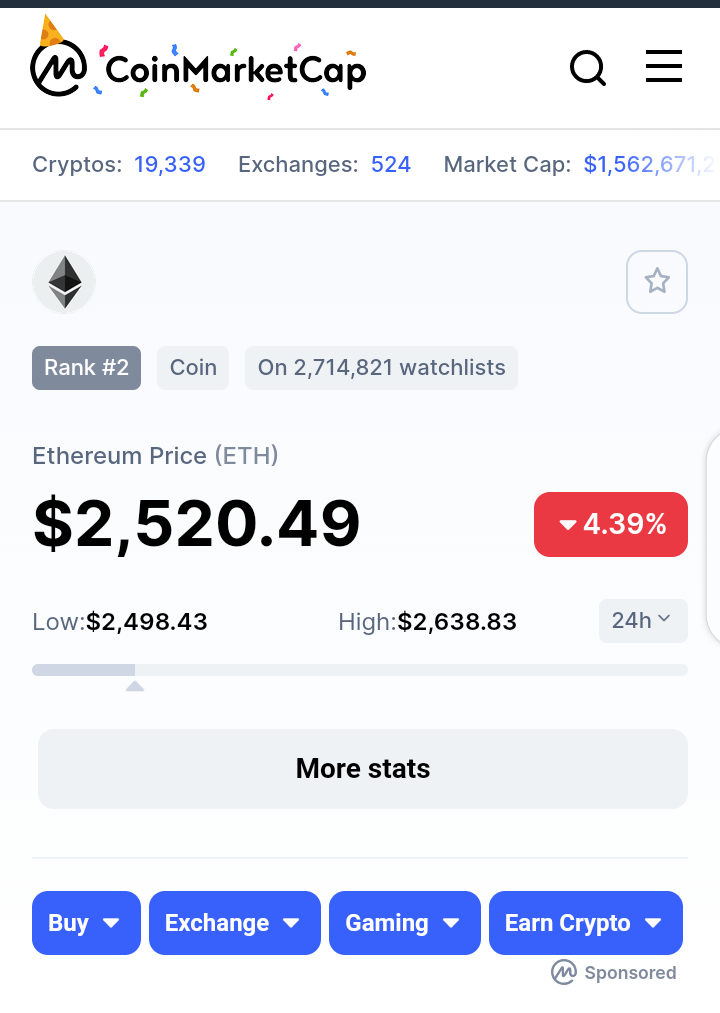Add Ethereum to watchlist with star
The width and height of the screenshot is (720, 1013).
tap(657, 282)
